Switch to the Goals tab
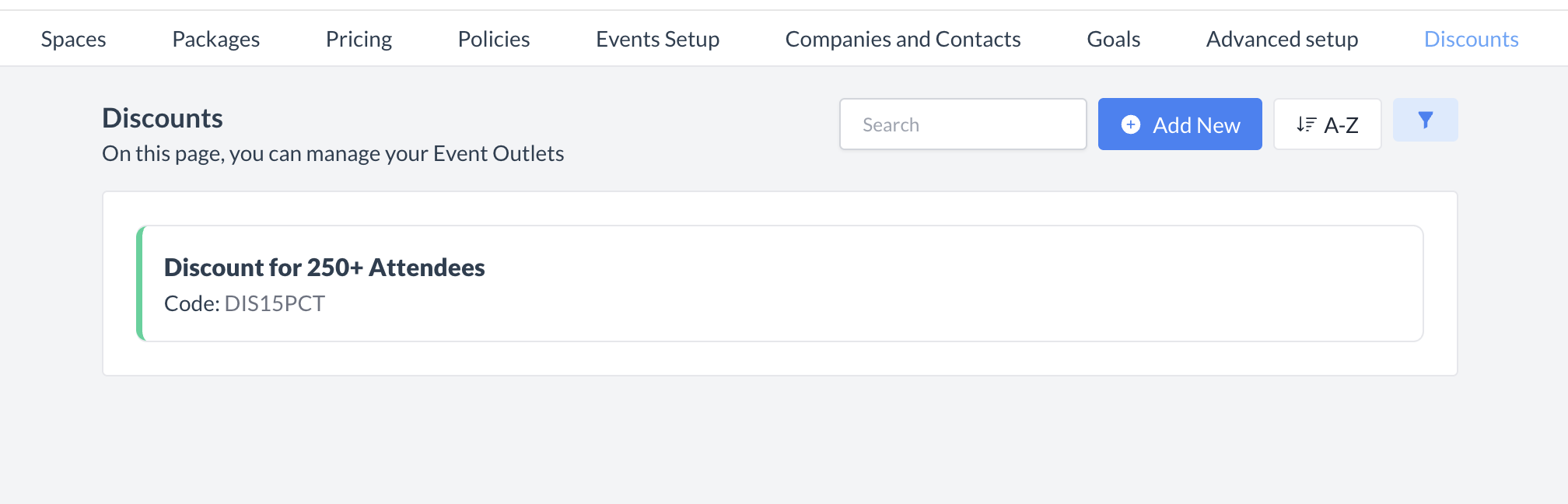This screenshot has width=1568, height=504. point(1113,39)
